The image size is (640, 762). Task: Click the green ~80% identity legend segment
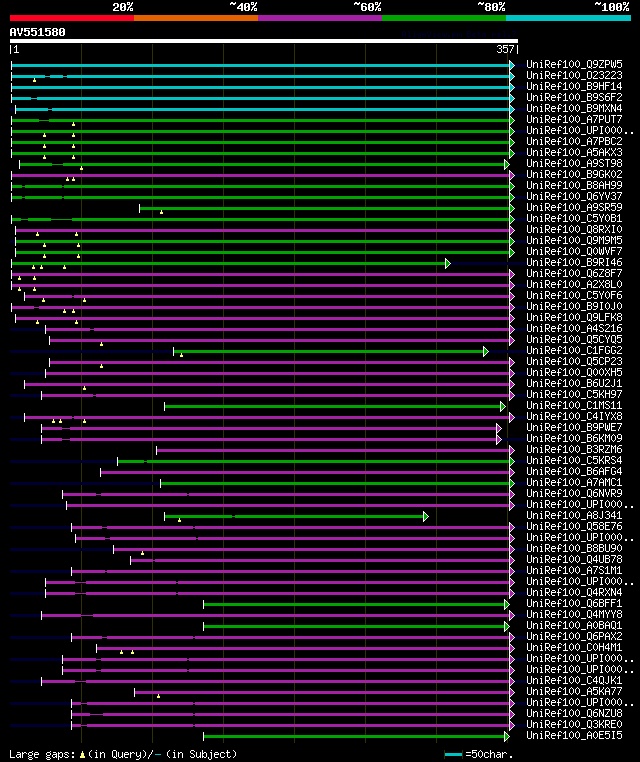pos(444,18)
